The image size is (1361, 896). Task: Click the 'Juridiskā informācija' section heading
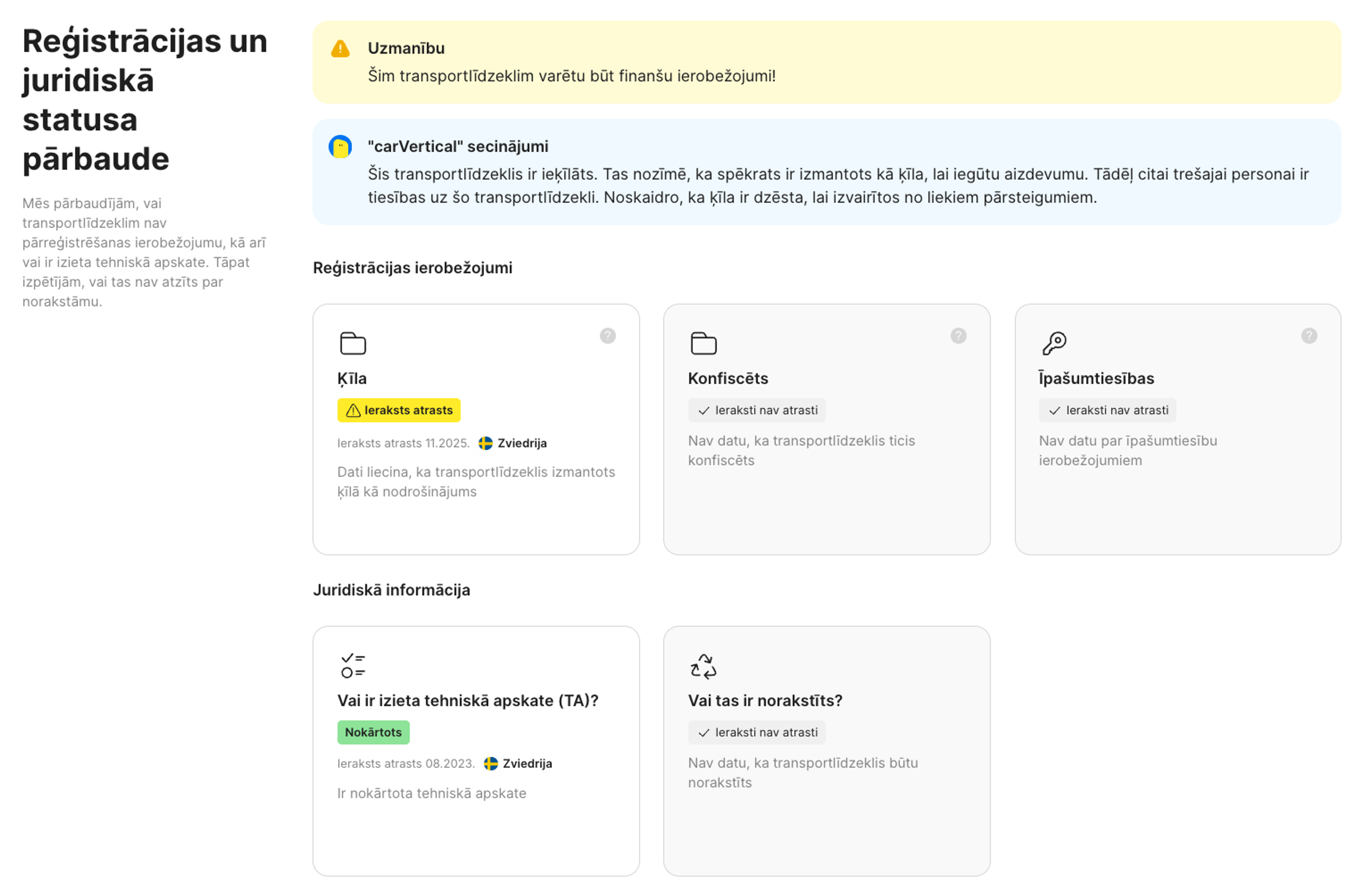pos(391,589)
